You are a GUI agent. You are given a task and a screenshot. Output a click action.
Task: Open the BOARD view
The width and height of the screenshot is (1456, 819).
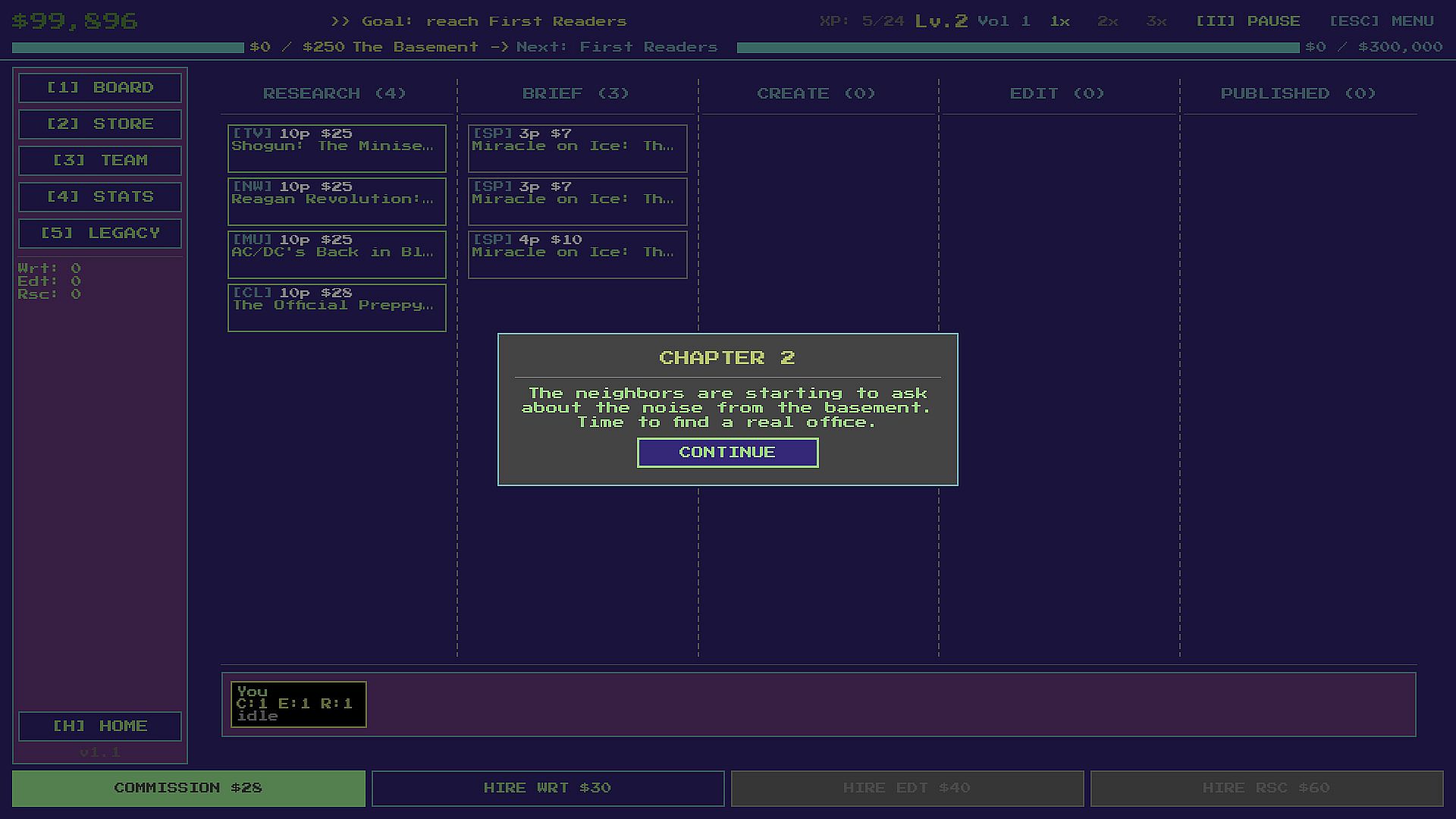pos(100,88)
